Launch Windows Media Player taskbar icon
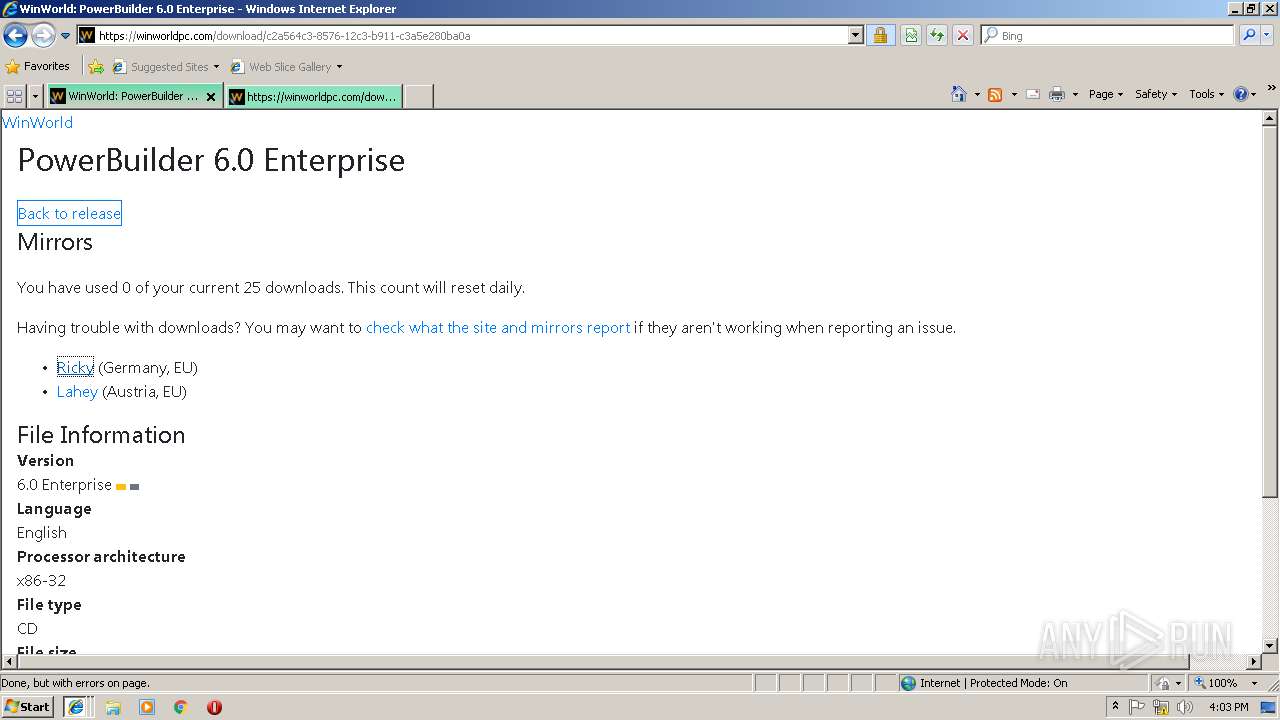1280x720 pixels. pos(147,707)
